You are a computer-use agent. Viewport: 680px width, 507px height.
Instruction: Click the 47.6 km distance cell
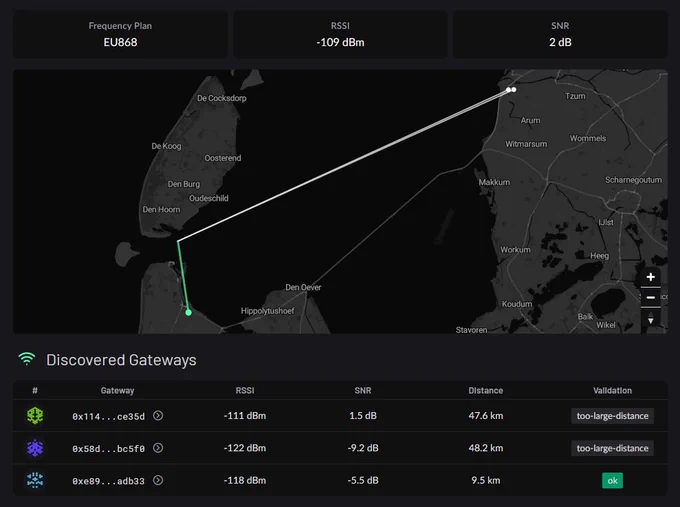[486, 415]
